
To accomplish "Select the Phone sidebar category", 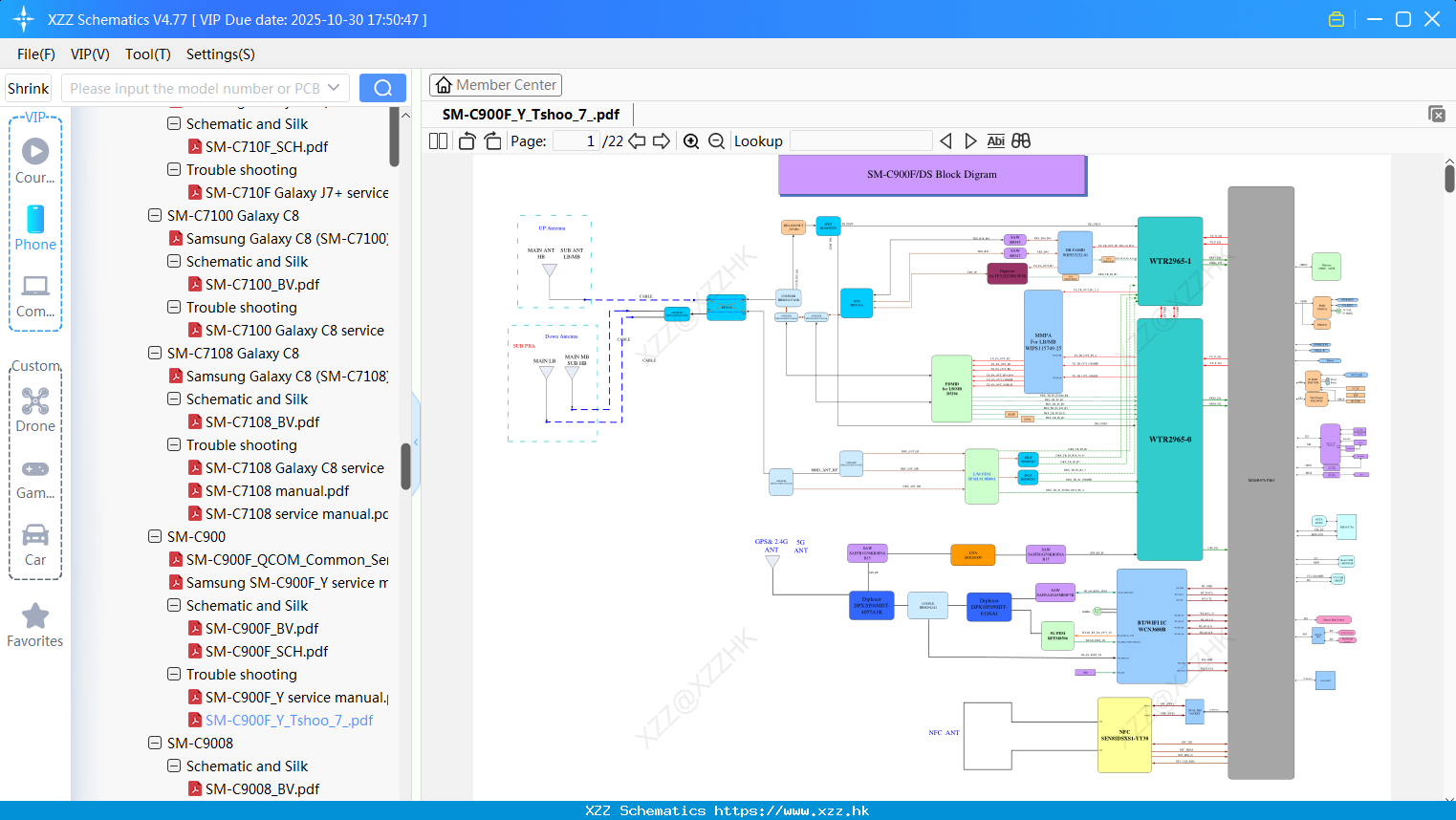I will [x=35, y=227].
